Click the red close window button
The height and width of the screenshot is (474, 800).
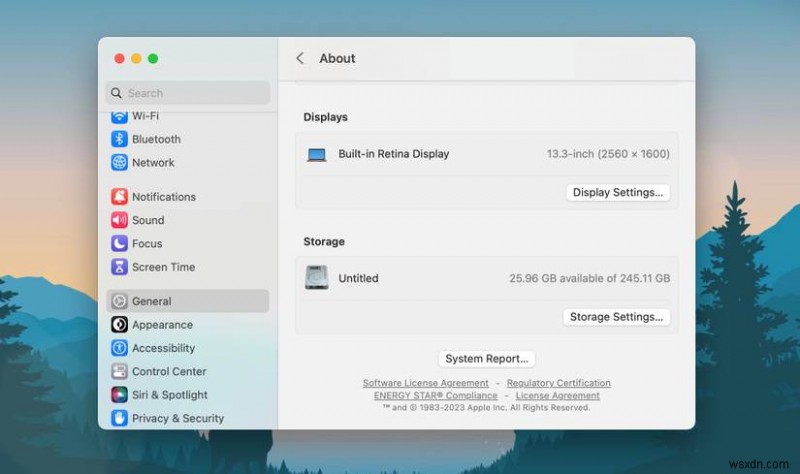(x=119, y=59)
